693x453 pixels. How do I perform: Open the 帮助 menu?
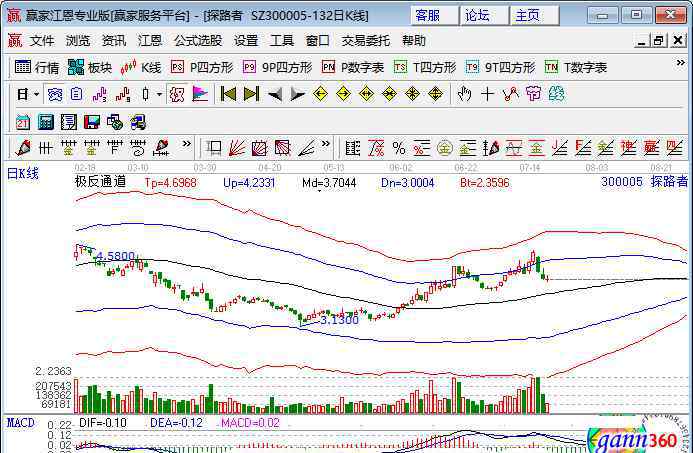(x=414, y=41)
